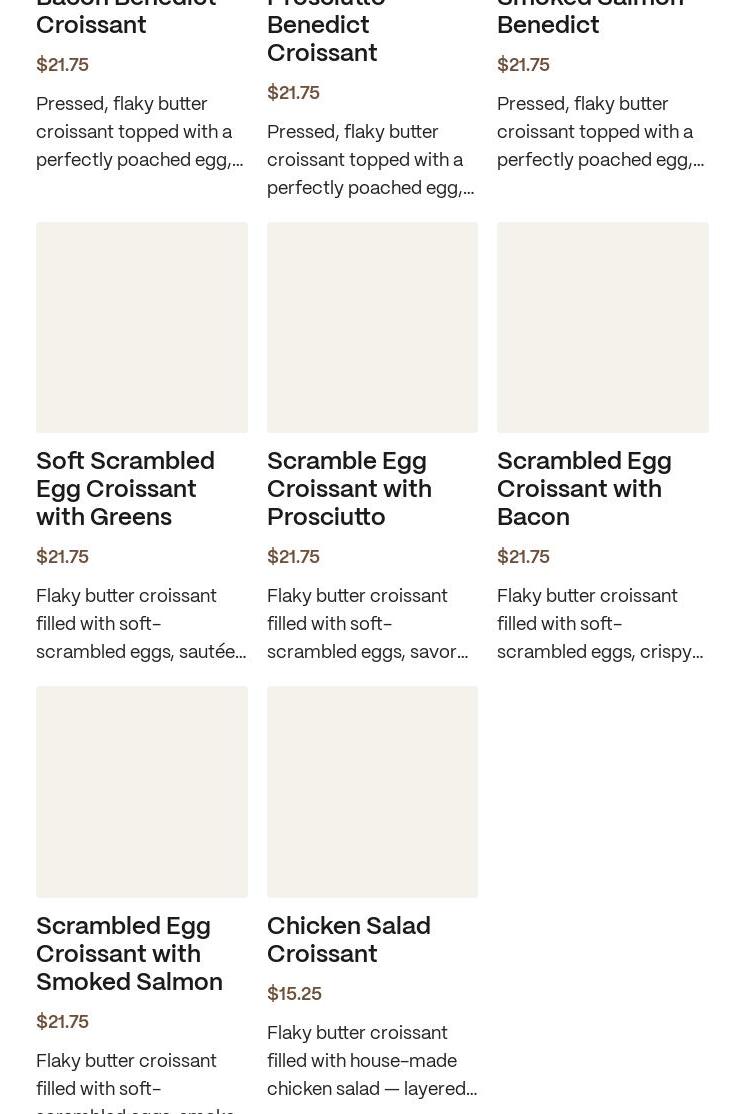
Task: Click the Smoked Salmon Croissant photo
Action: pos(141,791)
